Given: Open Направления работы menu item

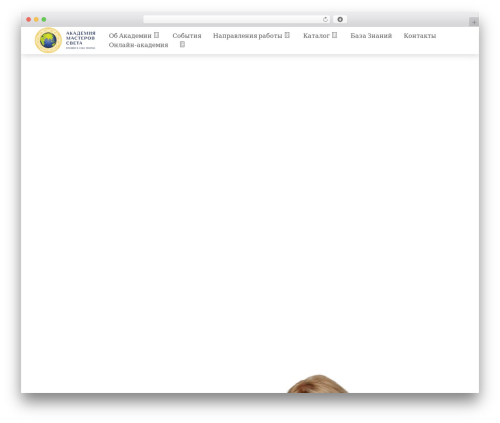Looking at the screenshot, I should tap(248, 36).
